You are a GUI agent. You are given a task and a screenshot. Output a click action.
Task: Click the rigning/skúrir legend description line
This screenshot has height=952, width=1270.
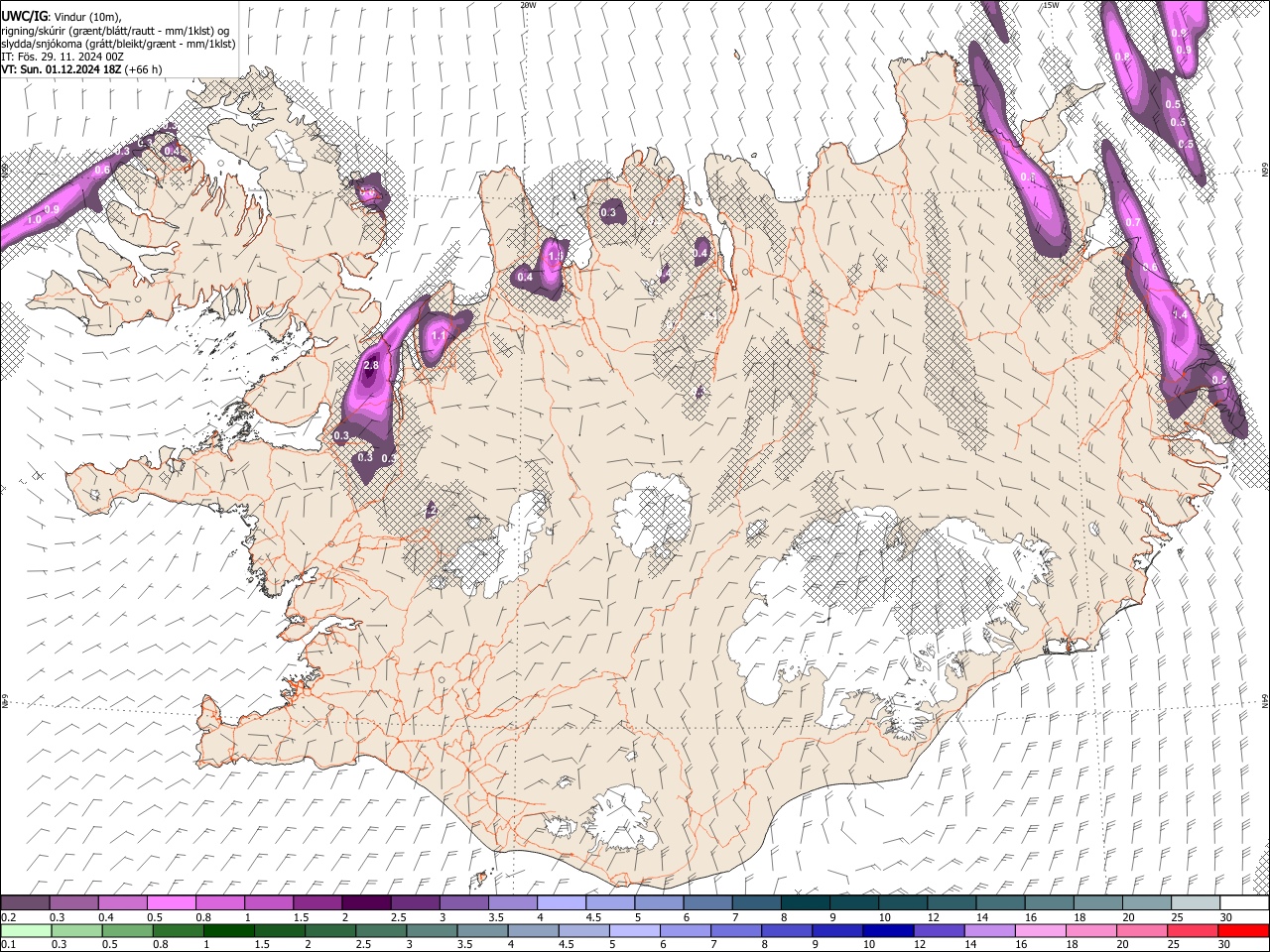117,31
